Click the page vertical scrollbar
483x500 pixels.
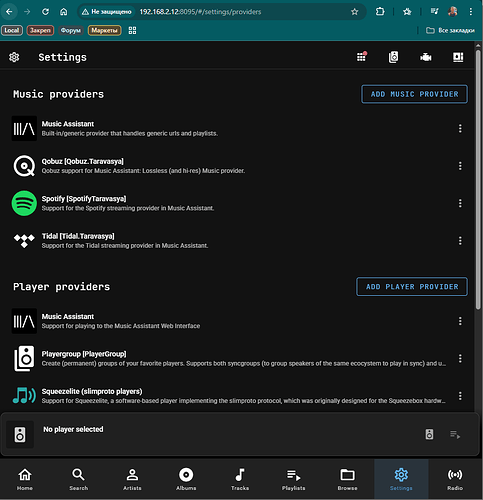click(x=478, y=180)
